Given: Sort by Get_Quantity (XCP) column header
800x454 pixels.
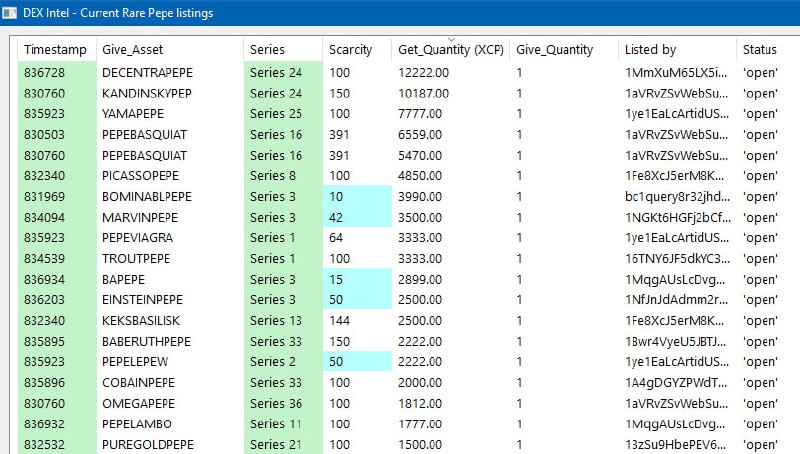Looking at the screenshot, I should (x=451, y=49).
